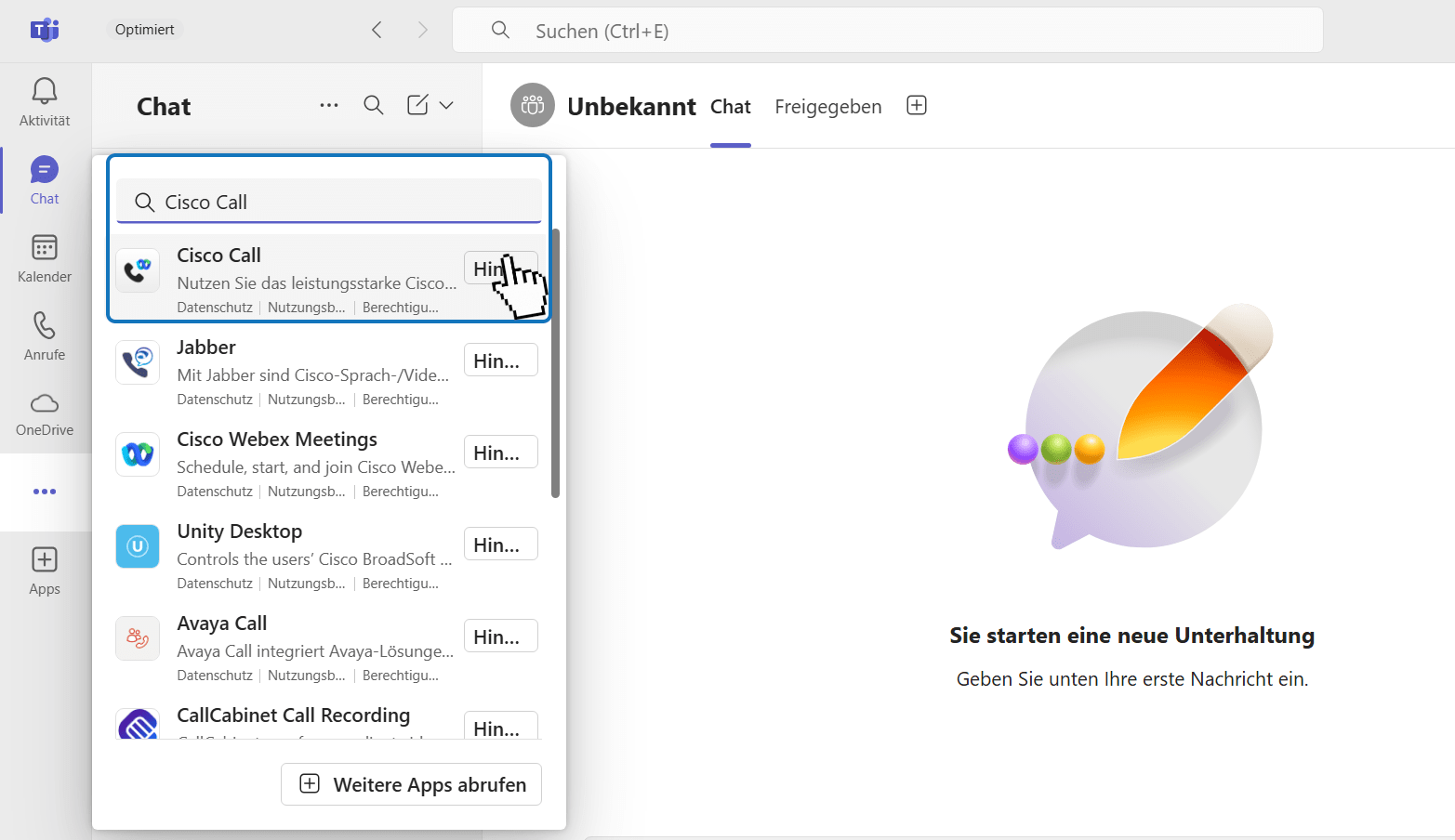
Task: Open Nutzungsb... link under Unity Desktop
Action: [x=307, y=584]
